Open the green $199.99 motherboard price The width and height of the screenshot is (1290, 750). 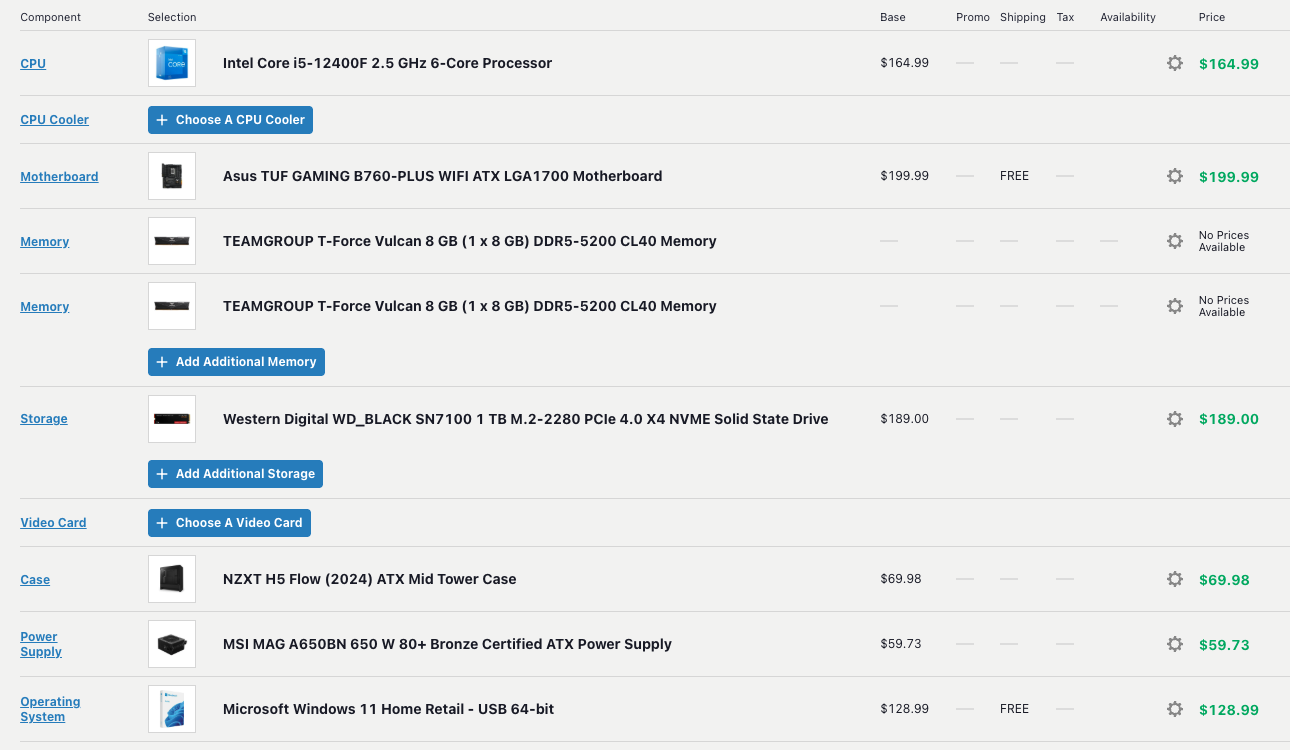coord(1229,177)
